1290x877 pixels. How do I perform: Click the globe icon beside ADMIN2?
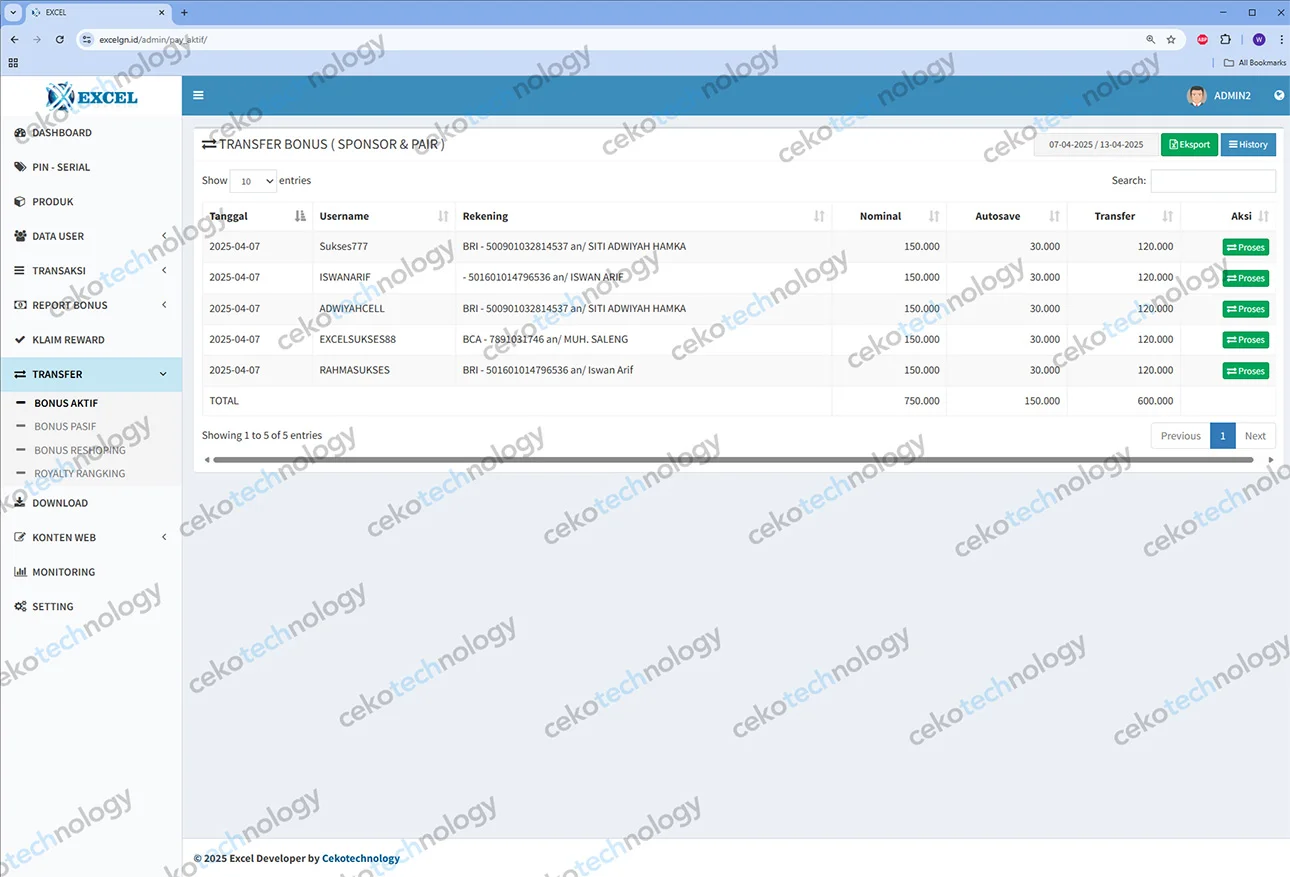1279,96
